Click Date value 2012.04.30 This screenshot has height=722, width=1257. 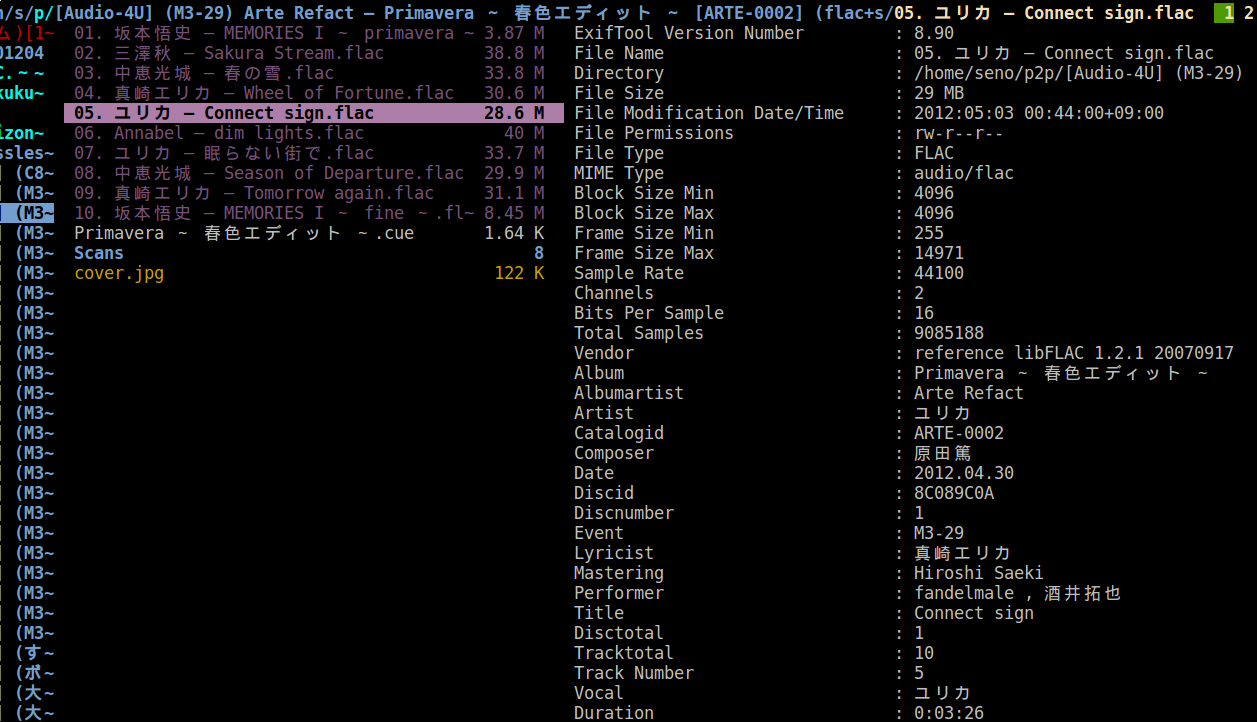(x=964, y=473)
